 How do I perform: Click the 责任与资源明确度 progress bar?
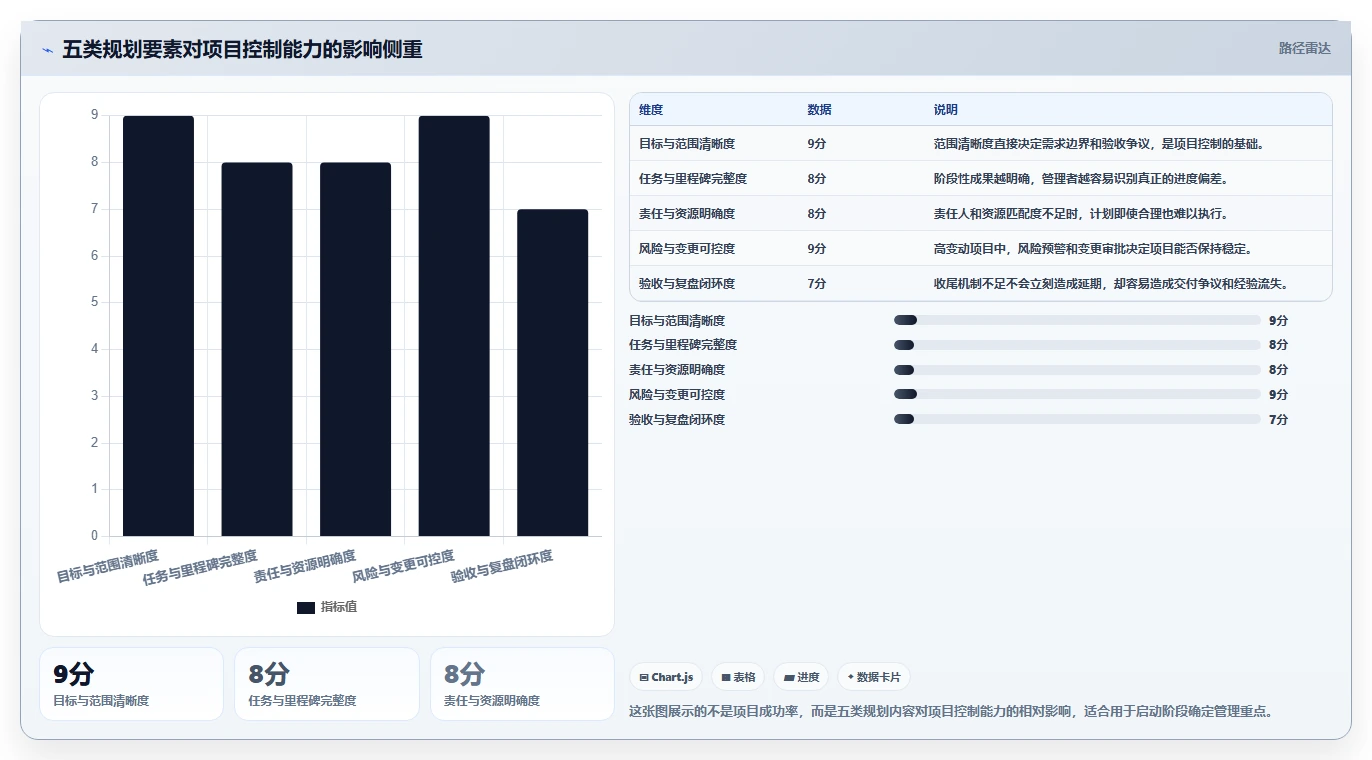(1077, 370)
